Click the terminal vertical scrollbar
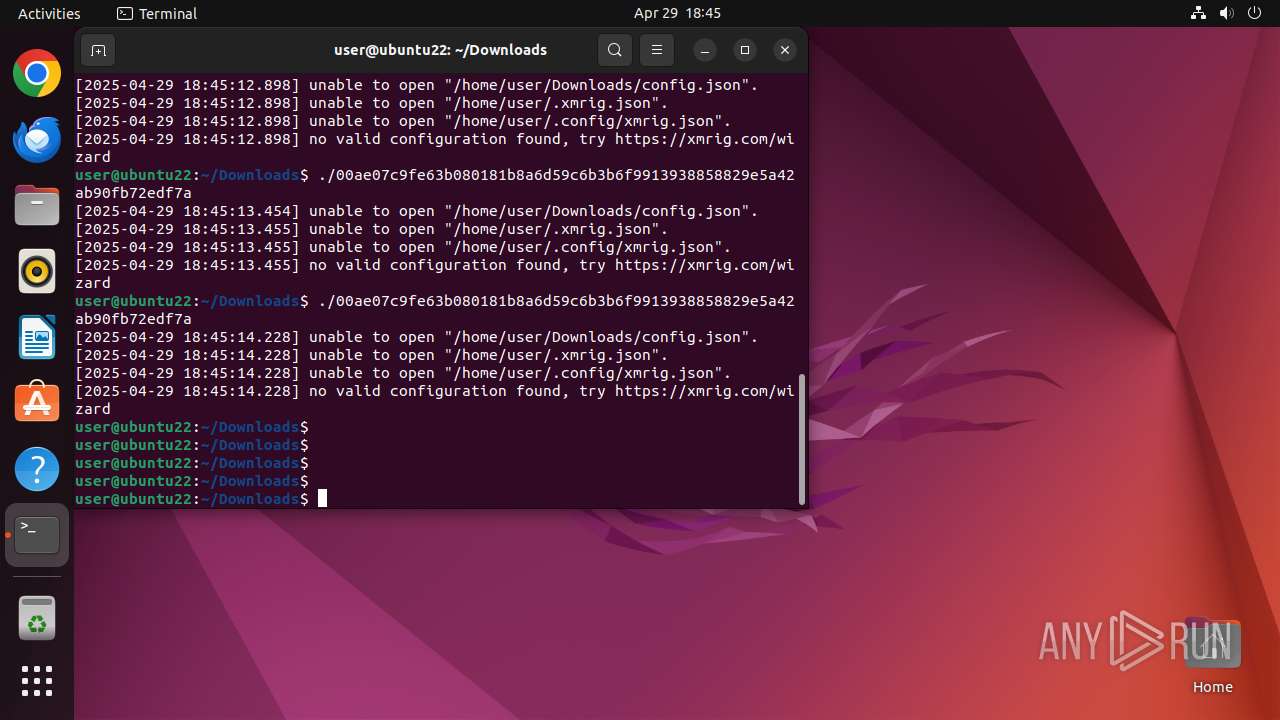This screenshot has width=1280, height=720. tap(802, 440)
